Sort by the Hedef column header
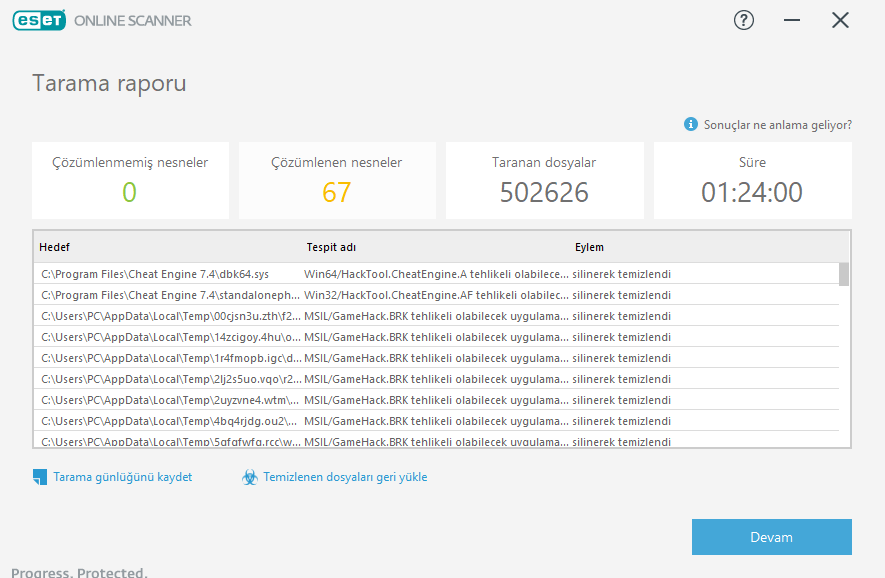885x578 pixels. pos(54,247)
